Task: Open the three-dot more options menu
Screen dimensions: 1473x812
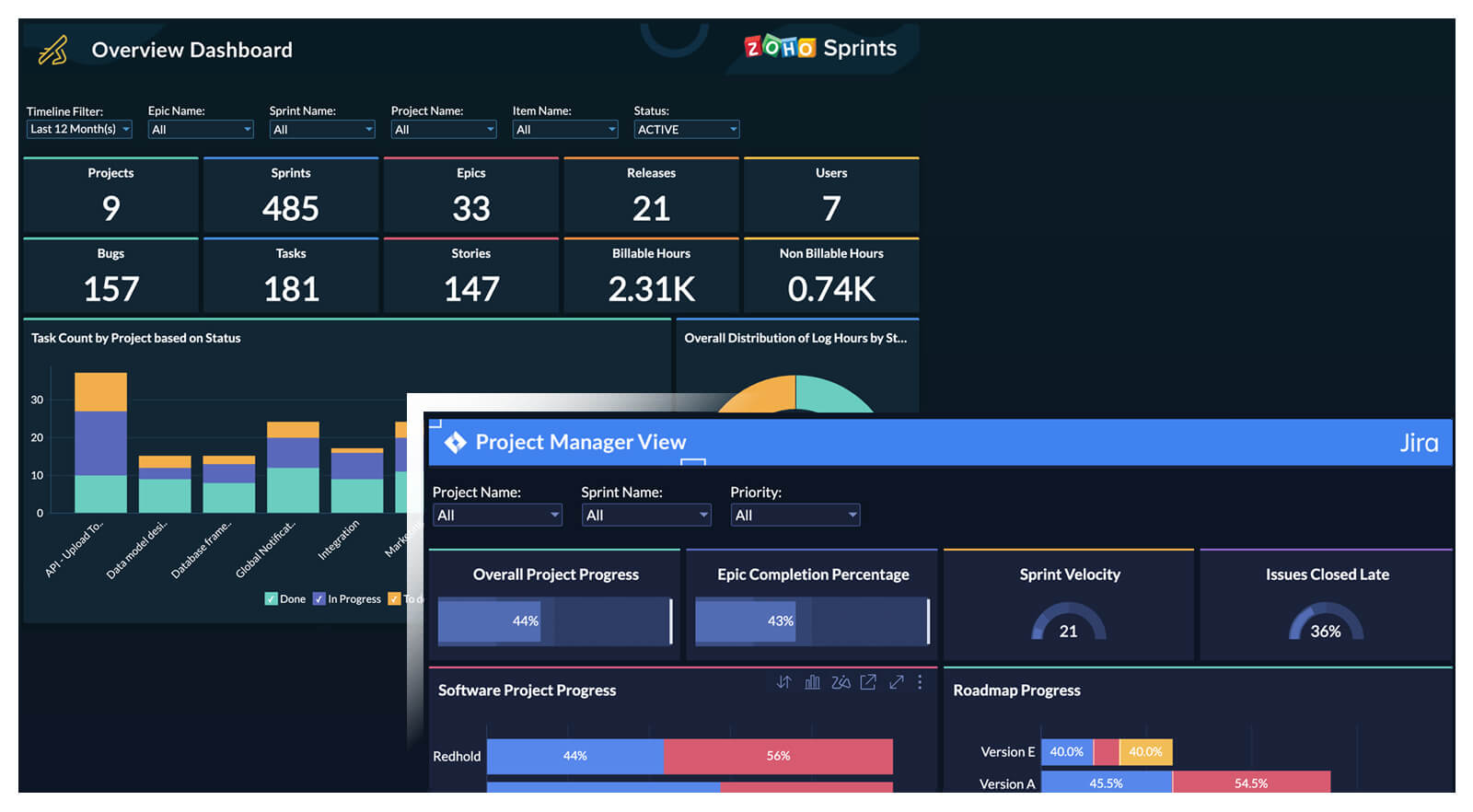Action: 920,682
